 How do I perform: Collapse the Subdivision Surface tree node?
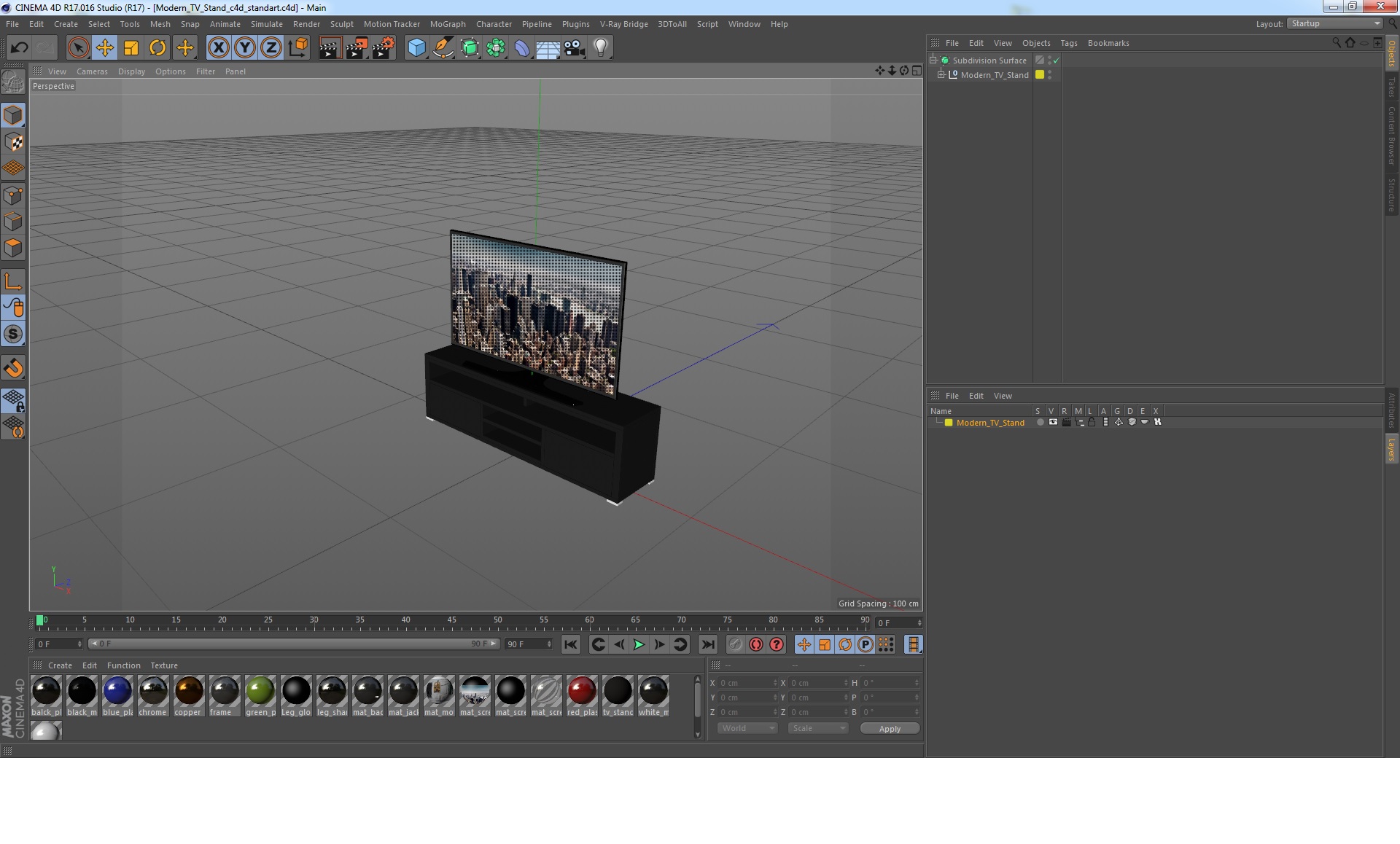933,60
